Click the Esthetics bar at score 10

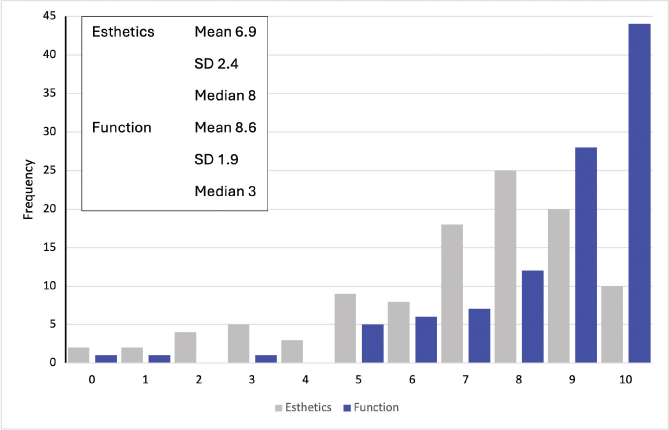(x=614, y=323)
